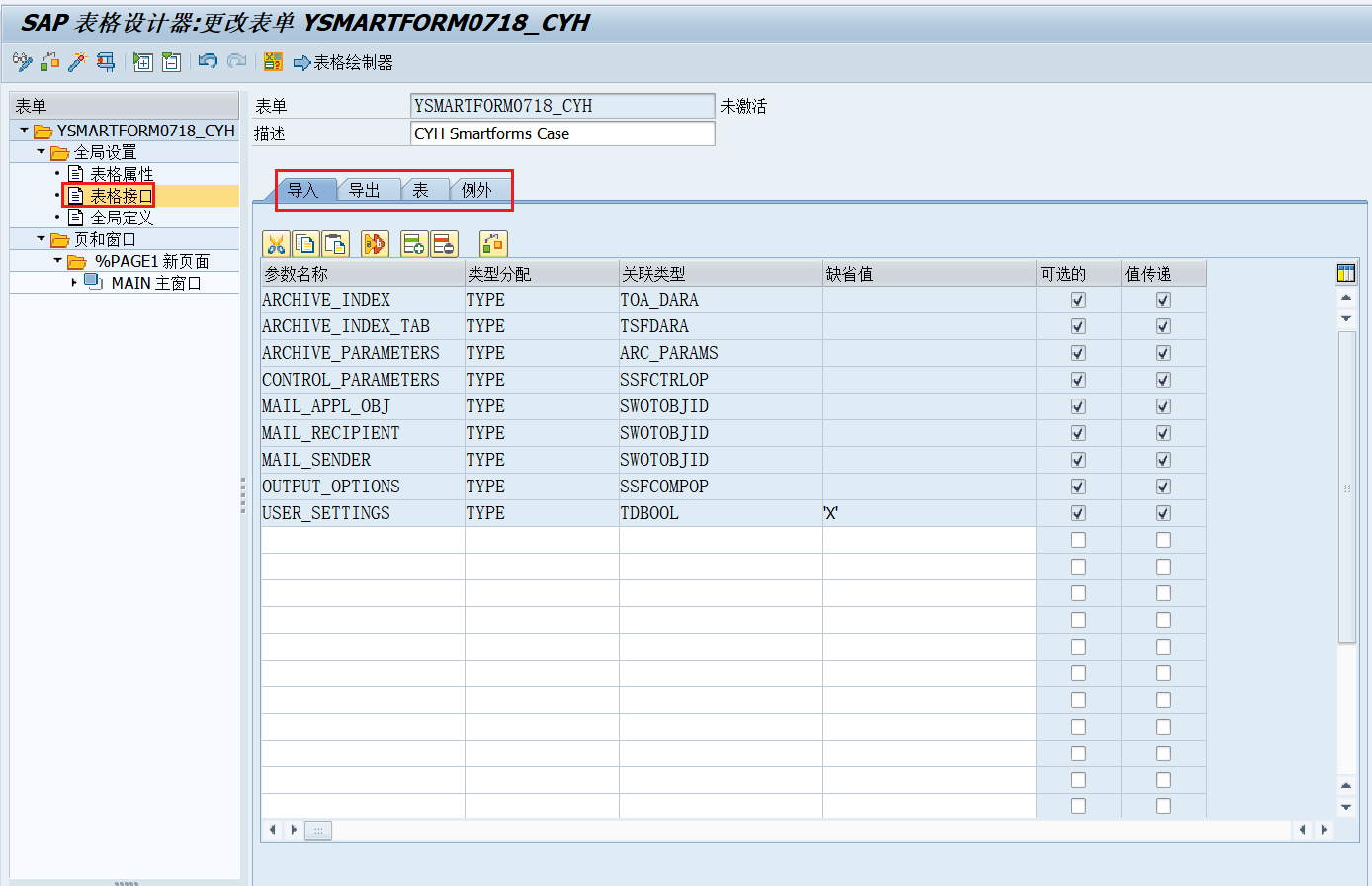Image resolution: width=1372 pixels, height=886 pixels.
Task: Click the delete row icon
Action: click(444, 244)
